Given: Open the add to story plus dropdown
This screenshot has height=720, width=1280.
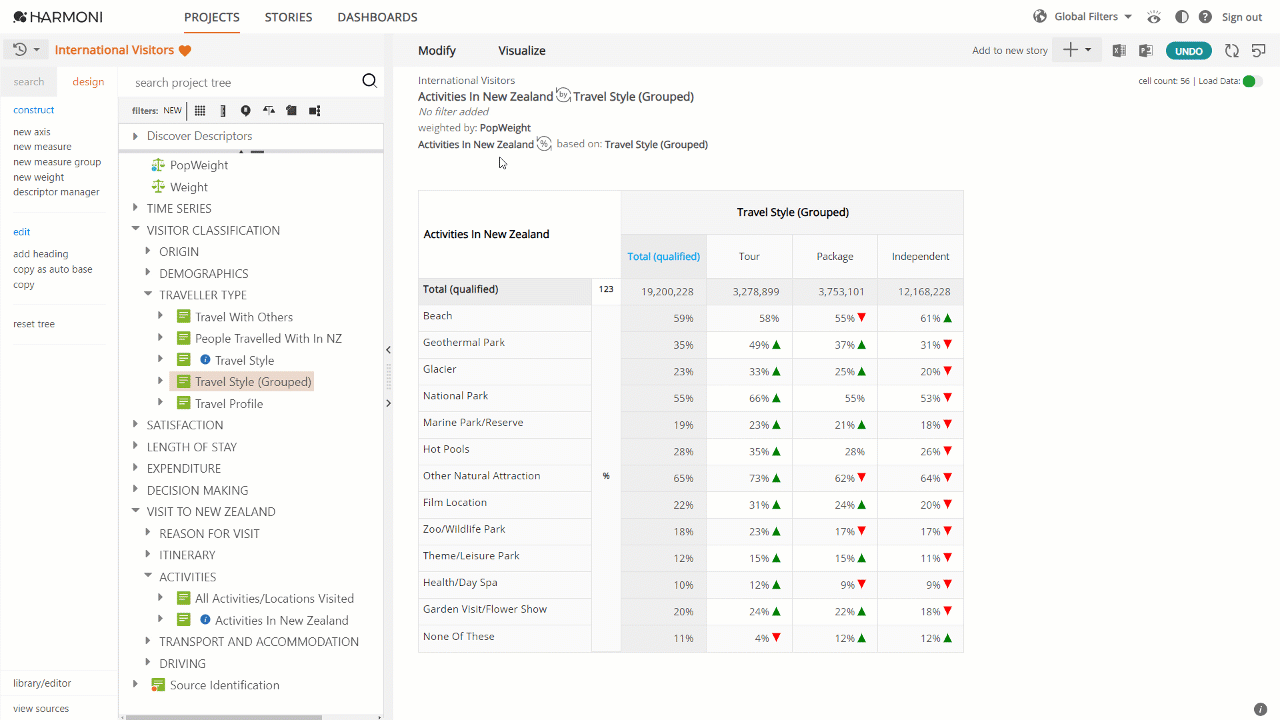Looking at the screenshot, I should 1077,50.
